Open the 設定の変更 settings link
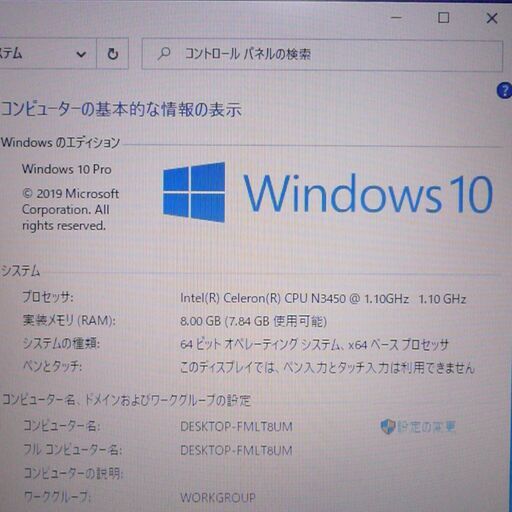Viewport: 512px width, 512px height. [426, 426]
